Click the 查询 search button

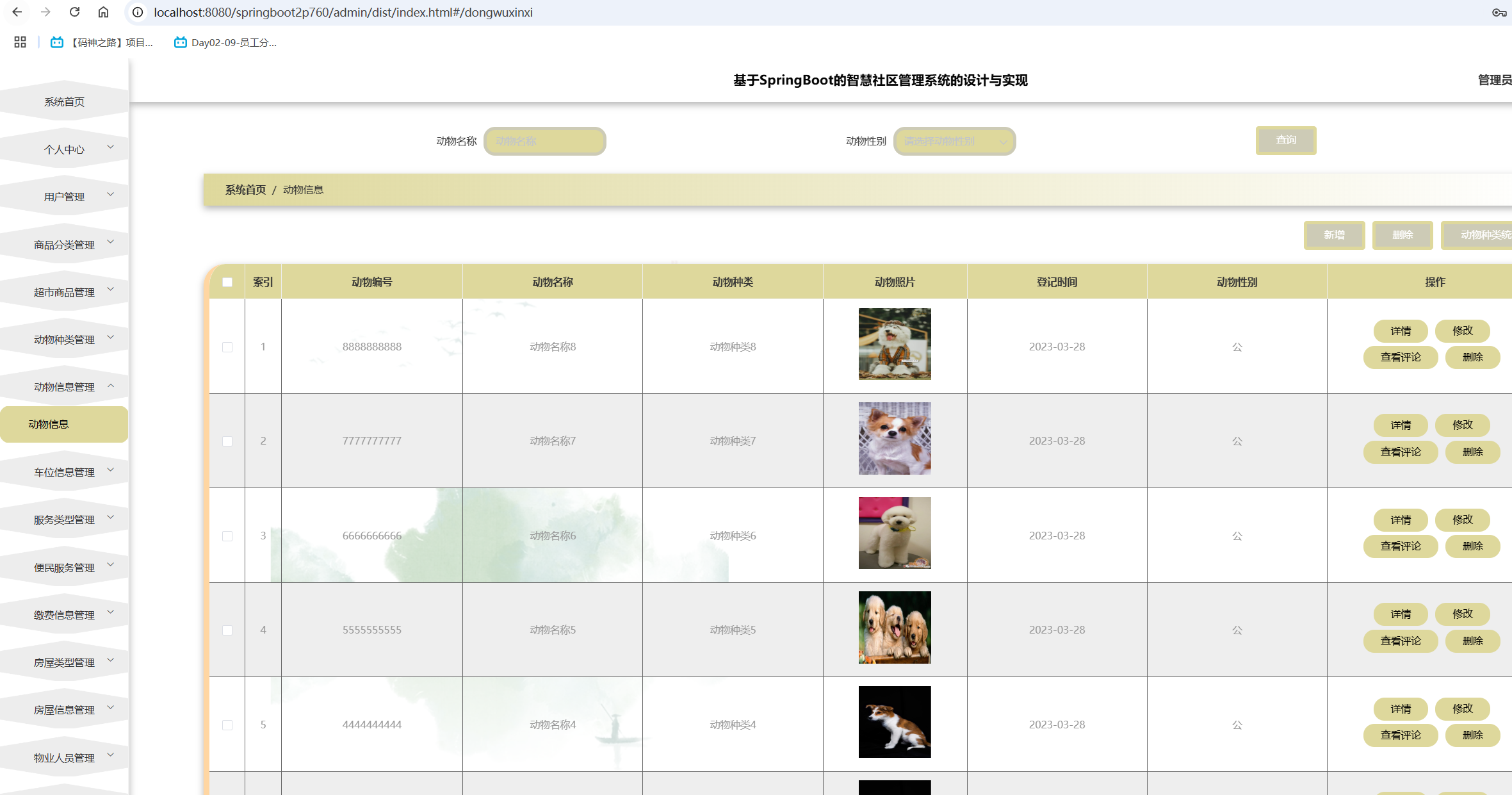[x=1285, y=140]
